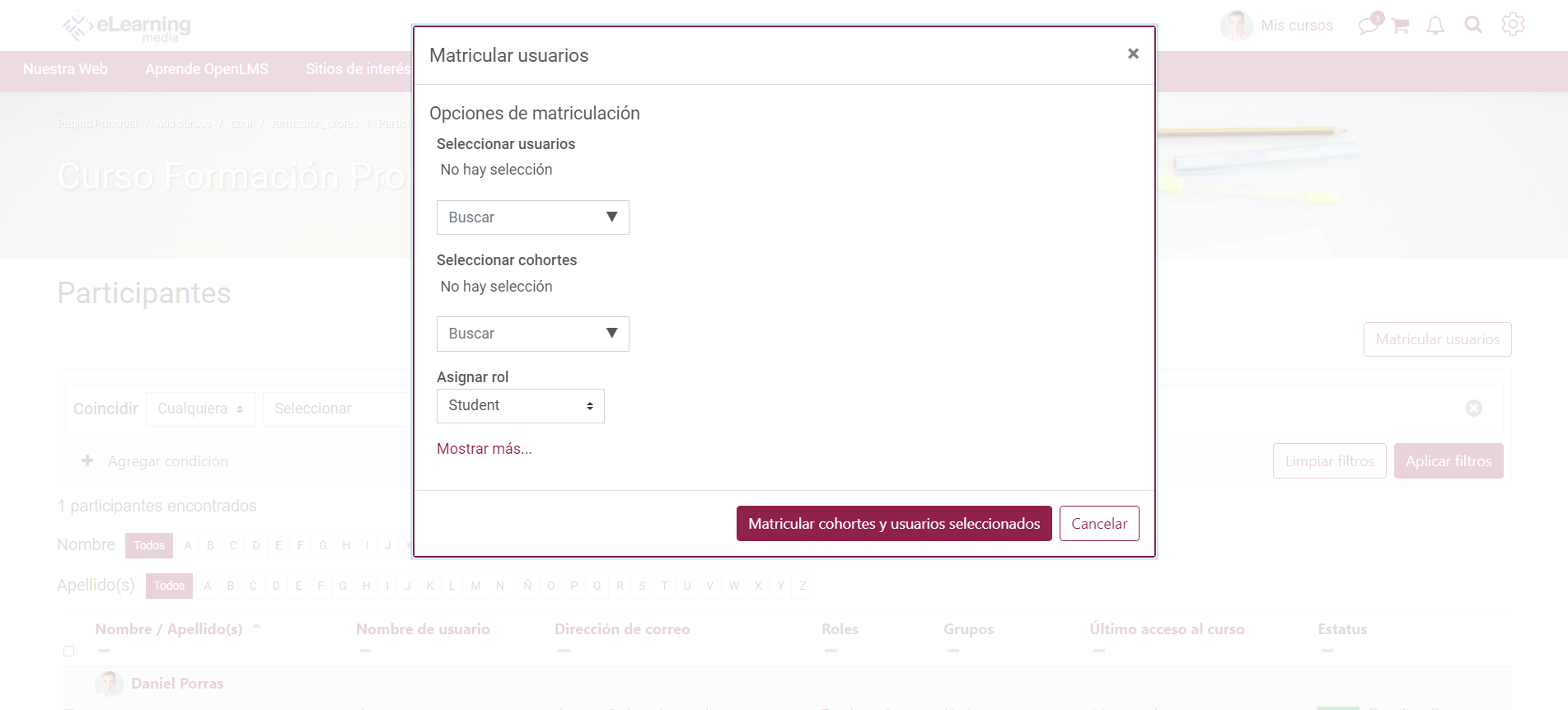
Task: Sort by Último acceso al curso
Action: point(1167,629)
